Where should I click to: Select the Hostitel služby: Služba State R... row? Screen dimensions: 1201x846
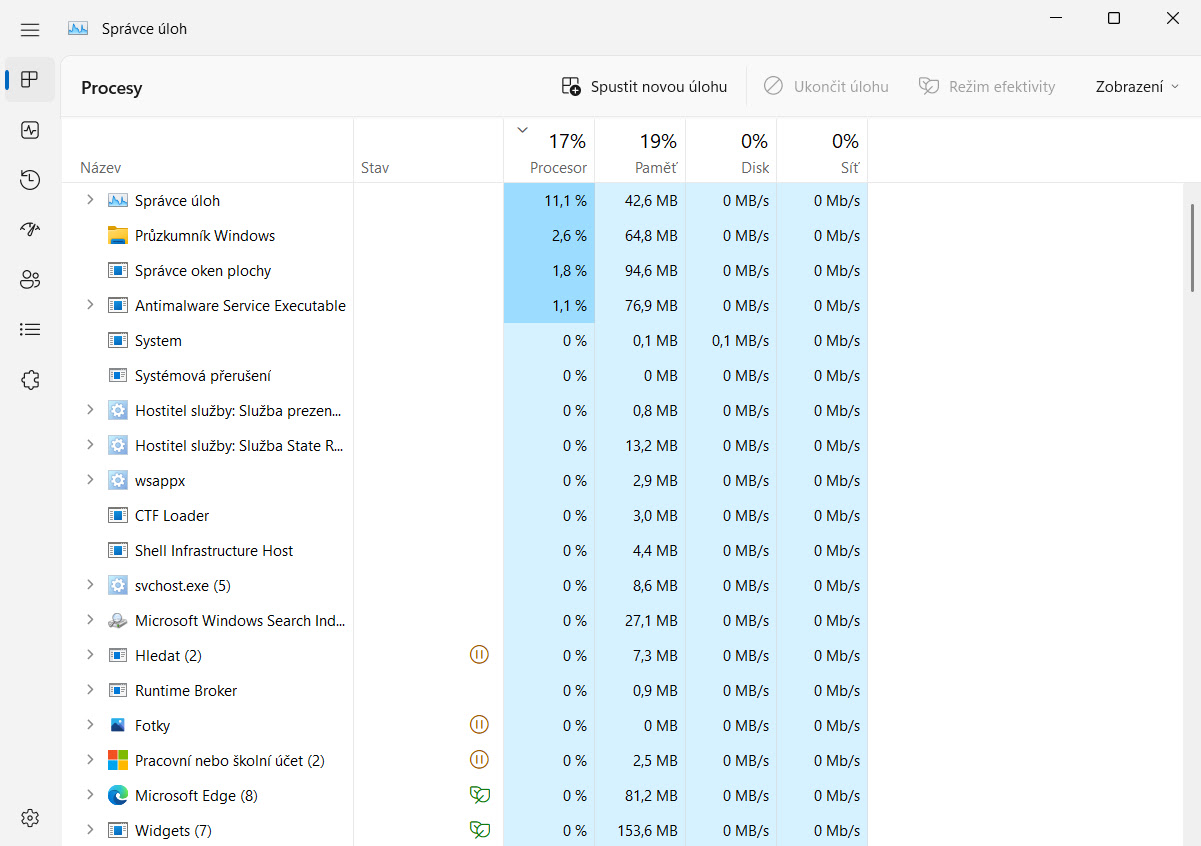(464, 446)
